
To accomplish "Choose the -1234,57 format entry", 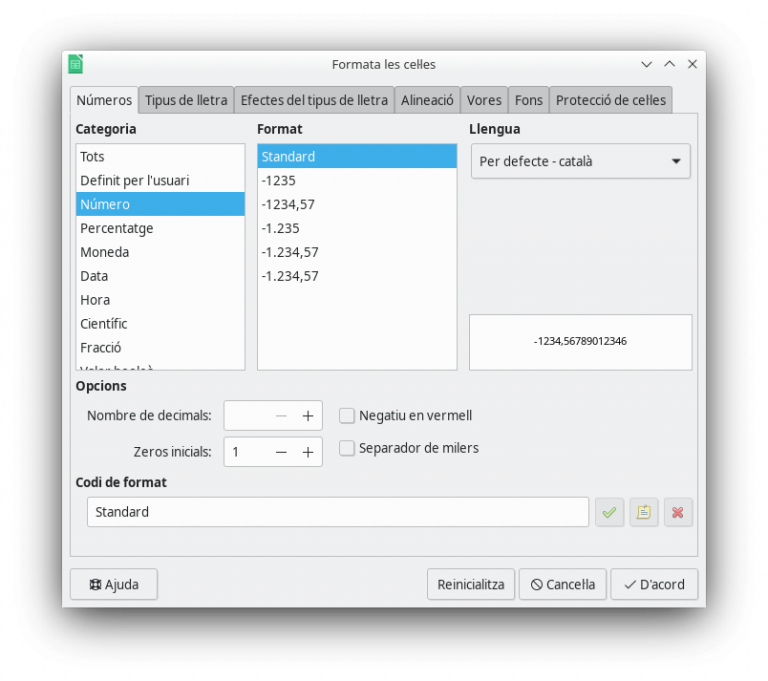I will pyautogui.click(x=288, y=204).
